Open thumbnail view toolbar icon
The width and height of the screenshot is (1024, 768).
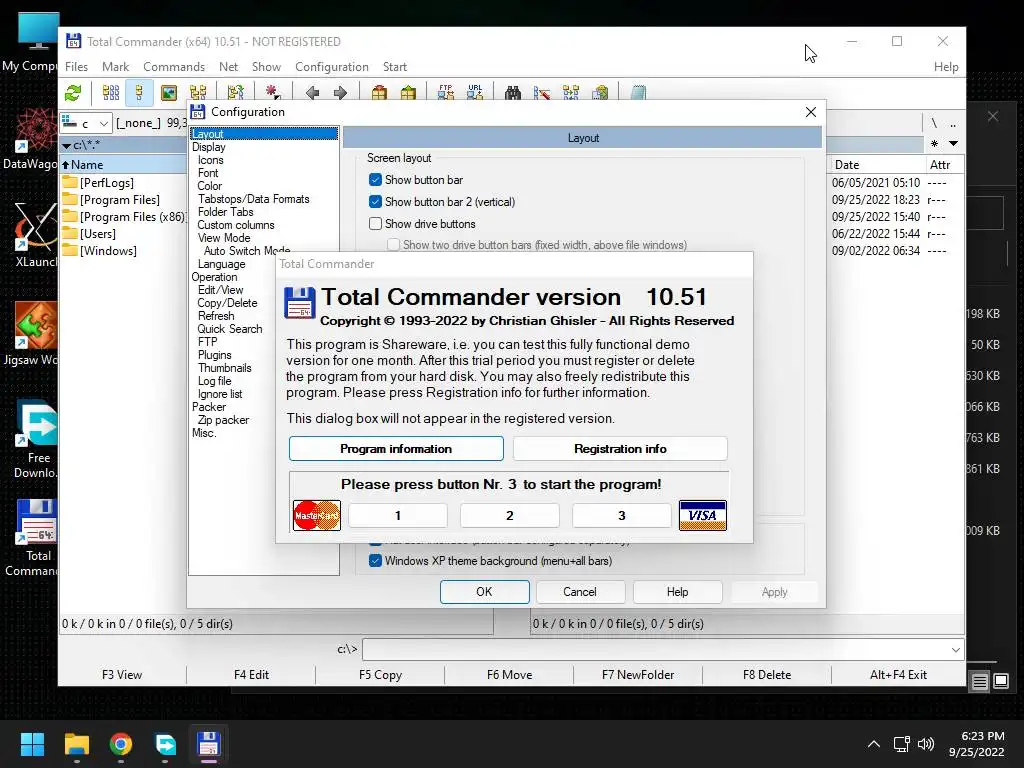pos(168,93)
